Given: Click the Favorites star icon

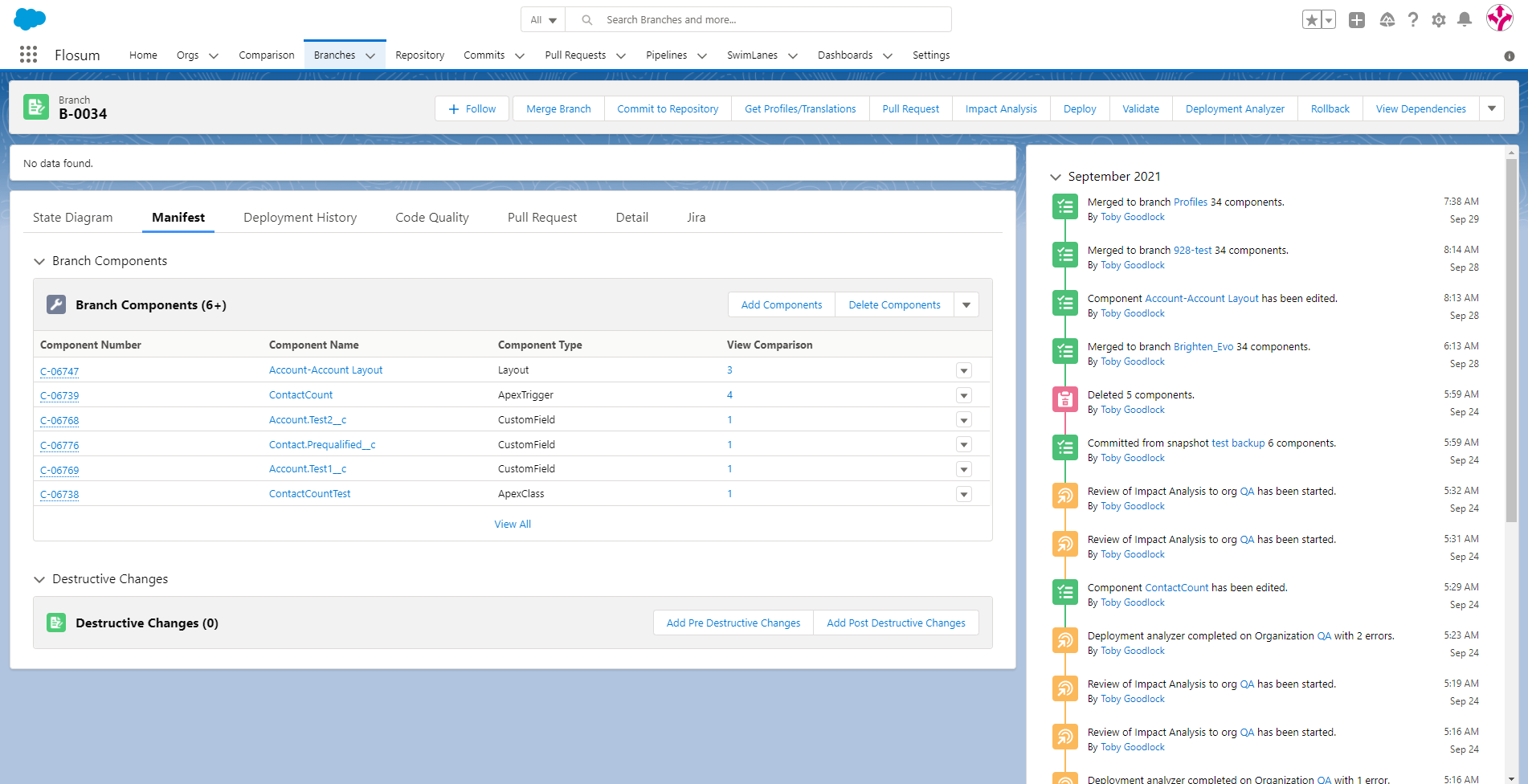Looking at the screenshot, I should pyautogui.click(x=1311, y=20).
